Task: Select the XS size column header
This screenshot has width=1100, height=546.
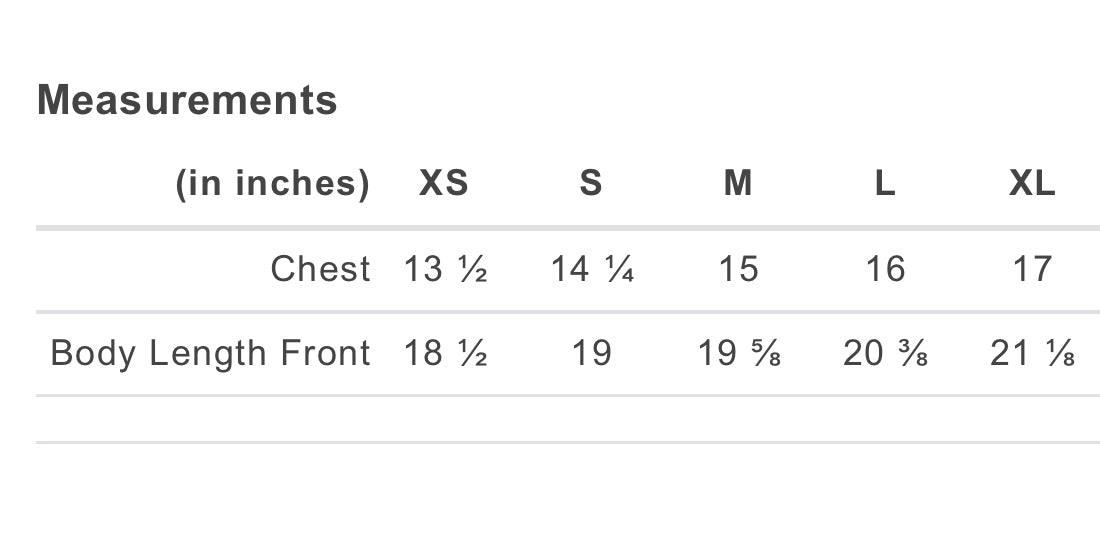Action: (x=444, y=184)
